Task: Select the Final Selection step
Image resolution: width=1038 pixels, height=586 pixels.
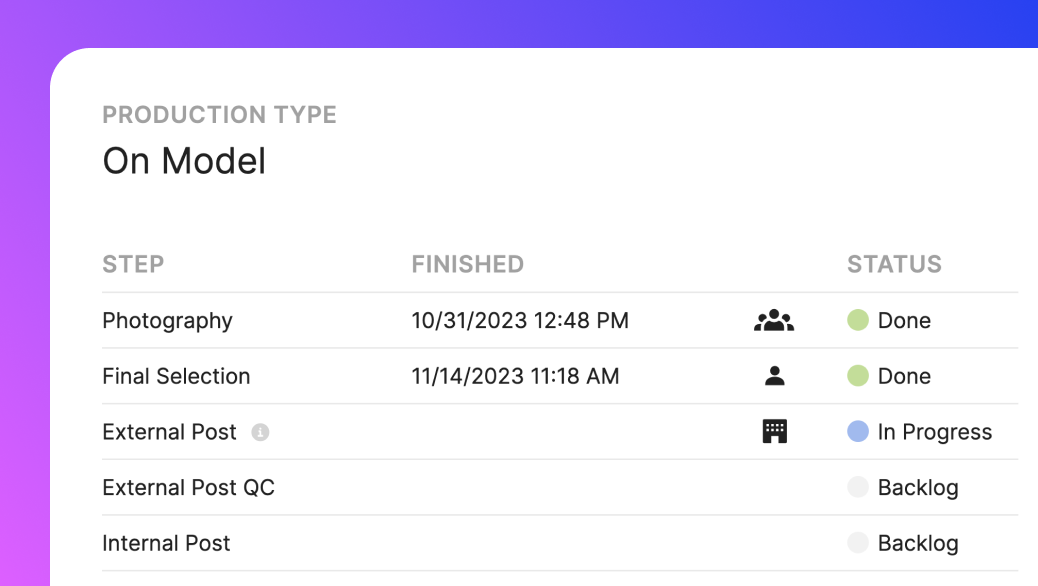Action: tap(176, 377)
